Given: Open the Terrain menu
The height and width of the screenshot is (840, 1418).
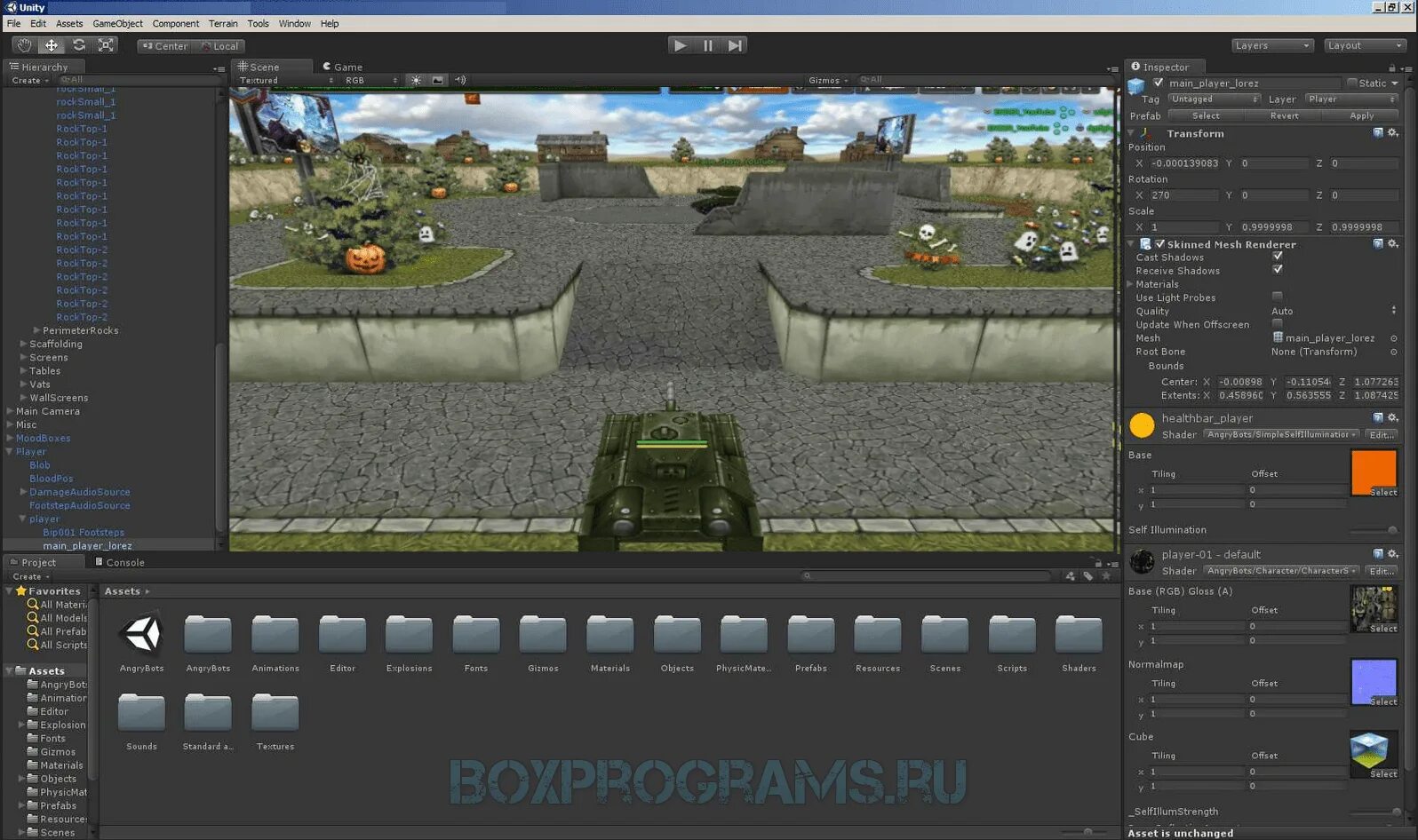Looking at the screenshot, I should pos(223,23).
